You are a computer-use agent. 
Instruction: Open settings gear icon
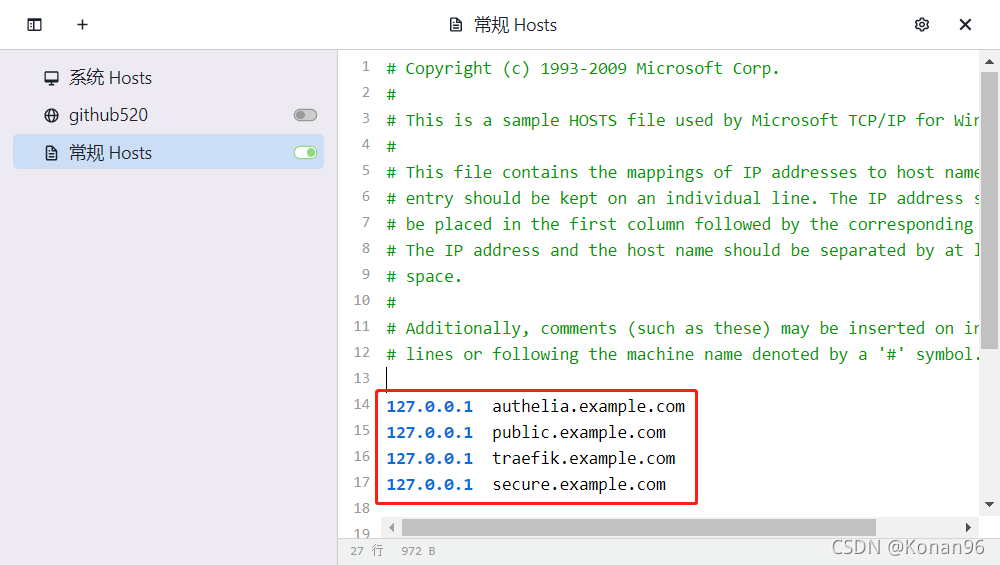(x=922, y=25)
